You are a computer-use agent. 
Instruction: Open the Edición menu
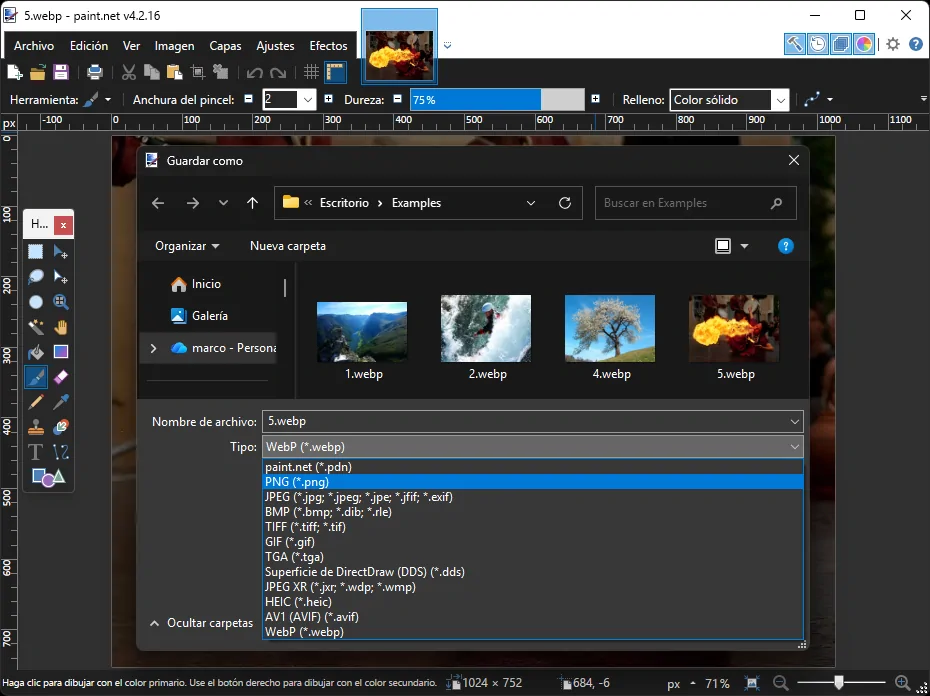[89, 45]
